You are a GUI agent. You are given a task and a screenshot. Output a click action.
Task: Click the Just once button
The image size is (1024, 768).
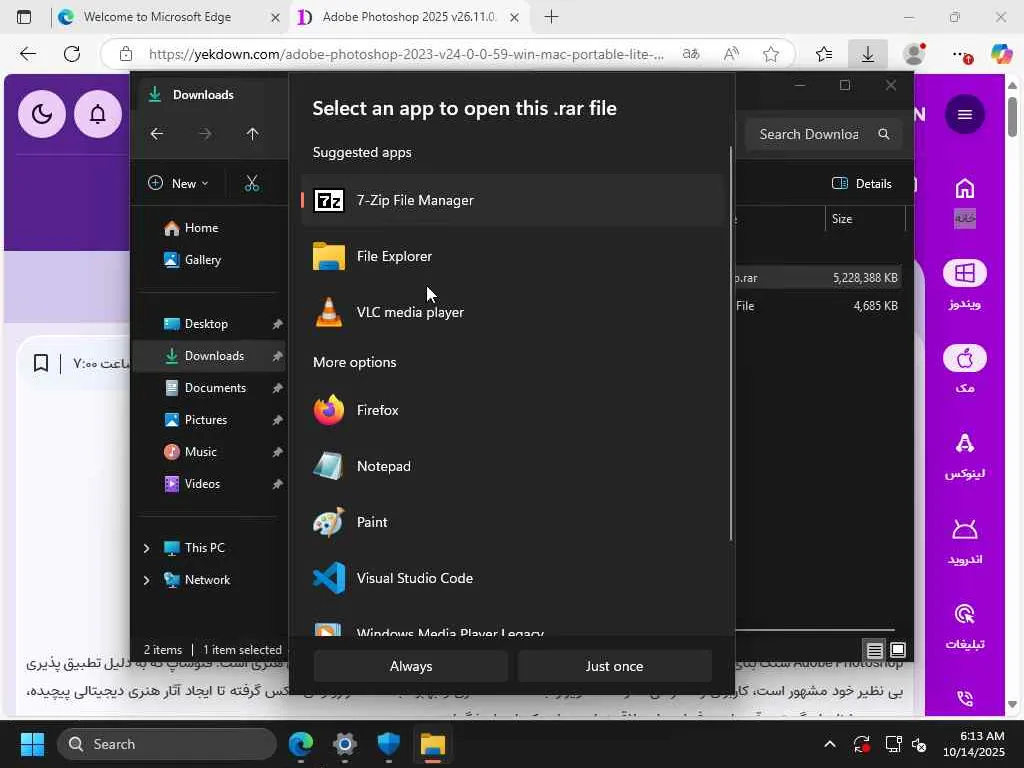(x=614, y=666)
